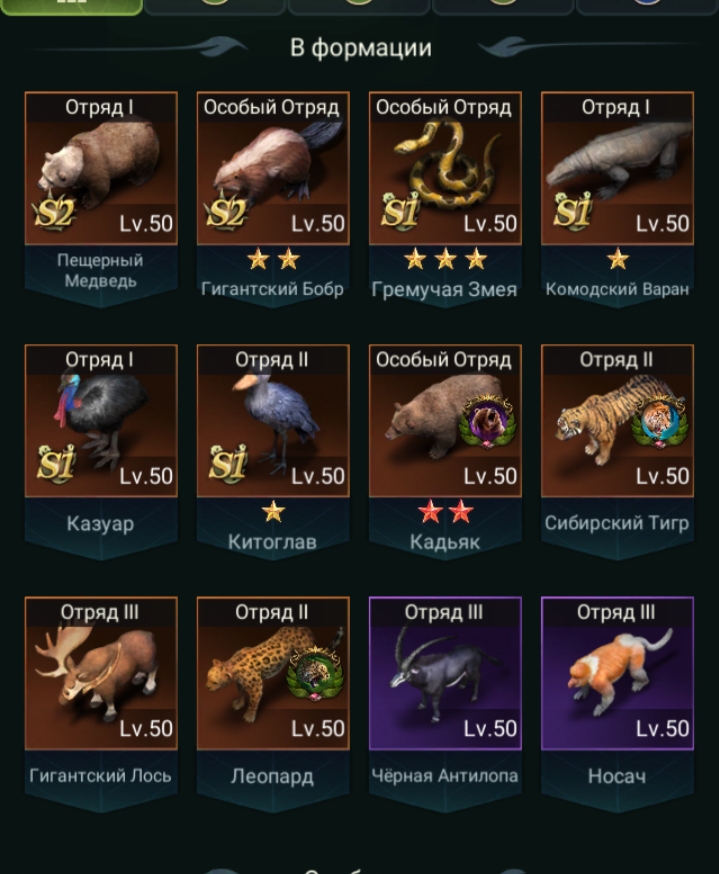Click the S1 badge on Казуар
The image size is (719, 874).
click(56, 463)
